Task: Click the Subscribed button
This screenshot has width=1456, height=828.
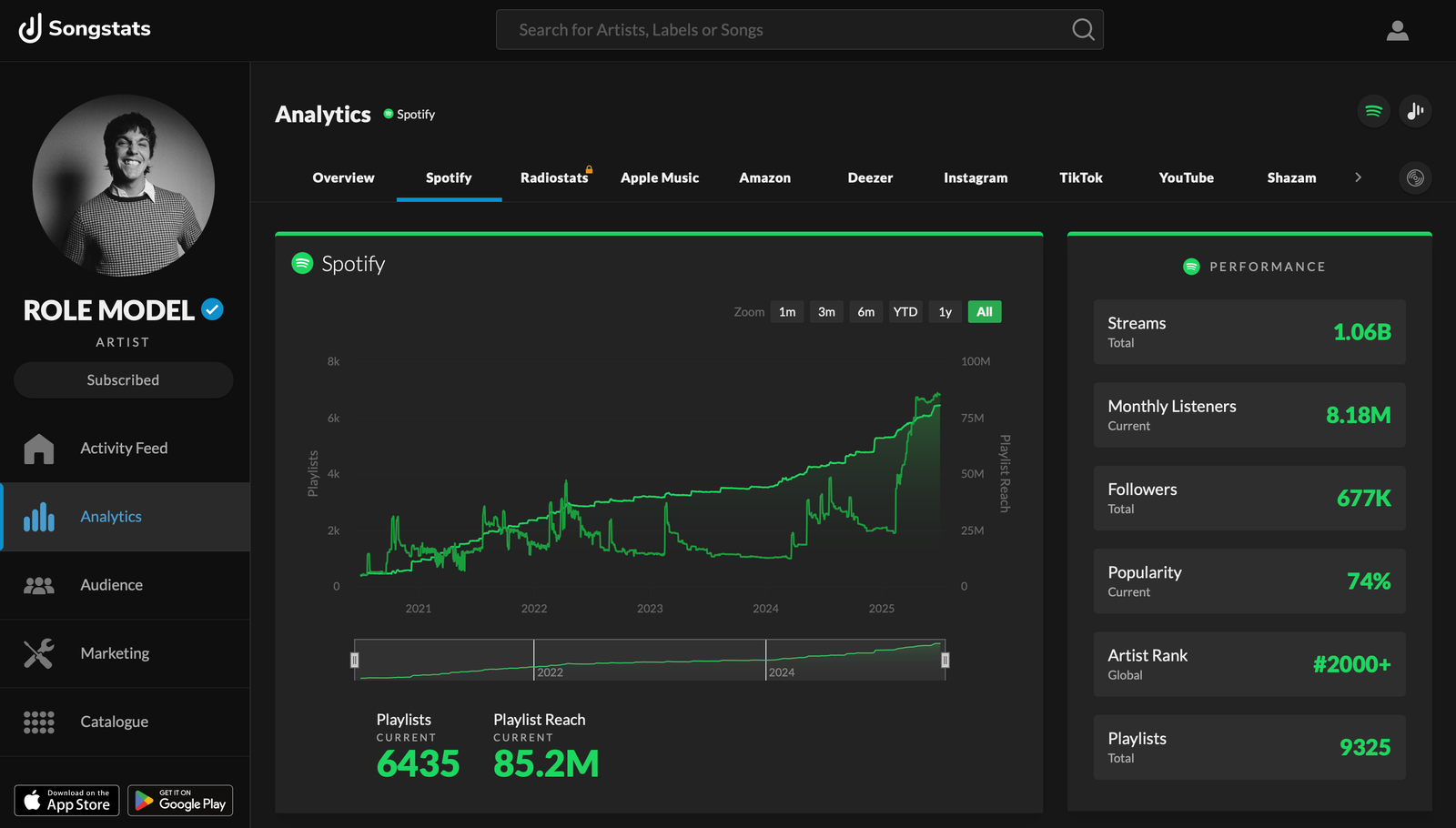Action: click(123, 379)
